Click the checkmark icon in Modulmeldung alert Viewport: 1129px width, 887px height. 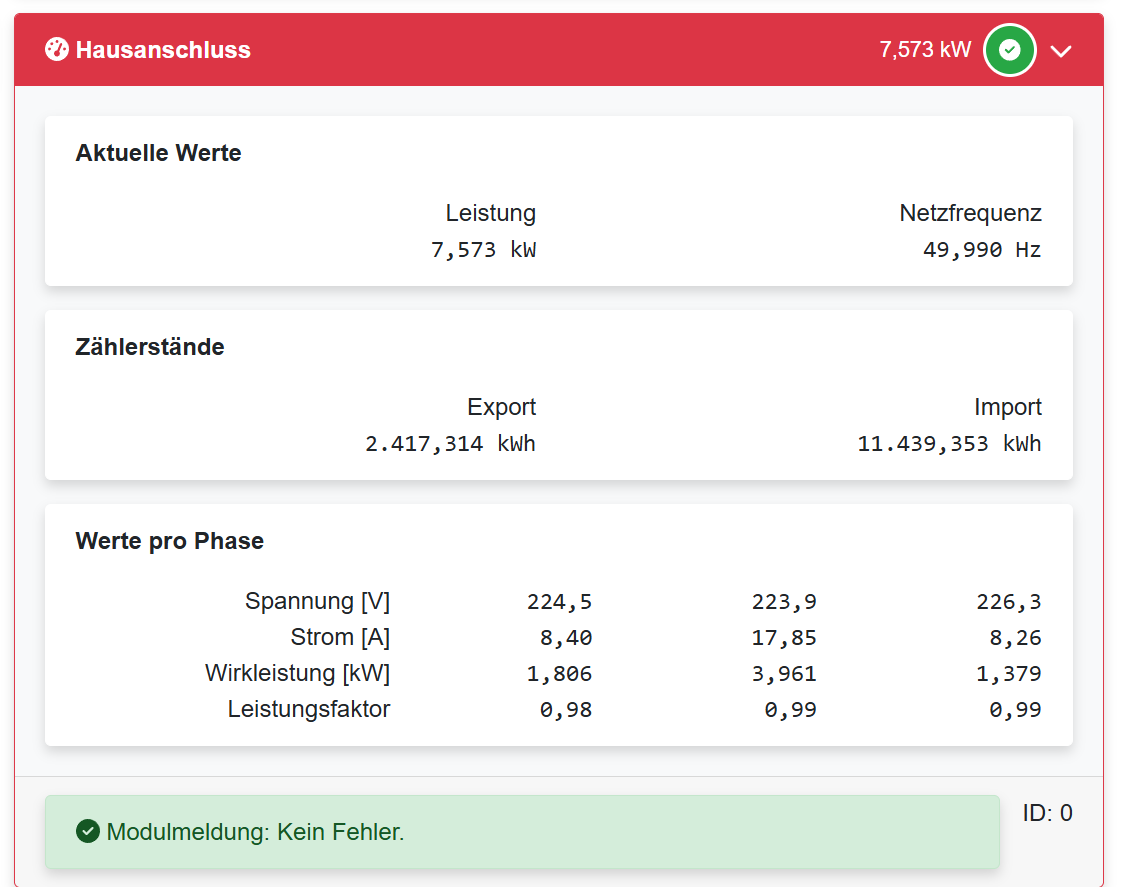click(88, 831)
